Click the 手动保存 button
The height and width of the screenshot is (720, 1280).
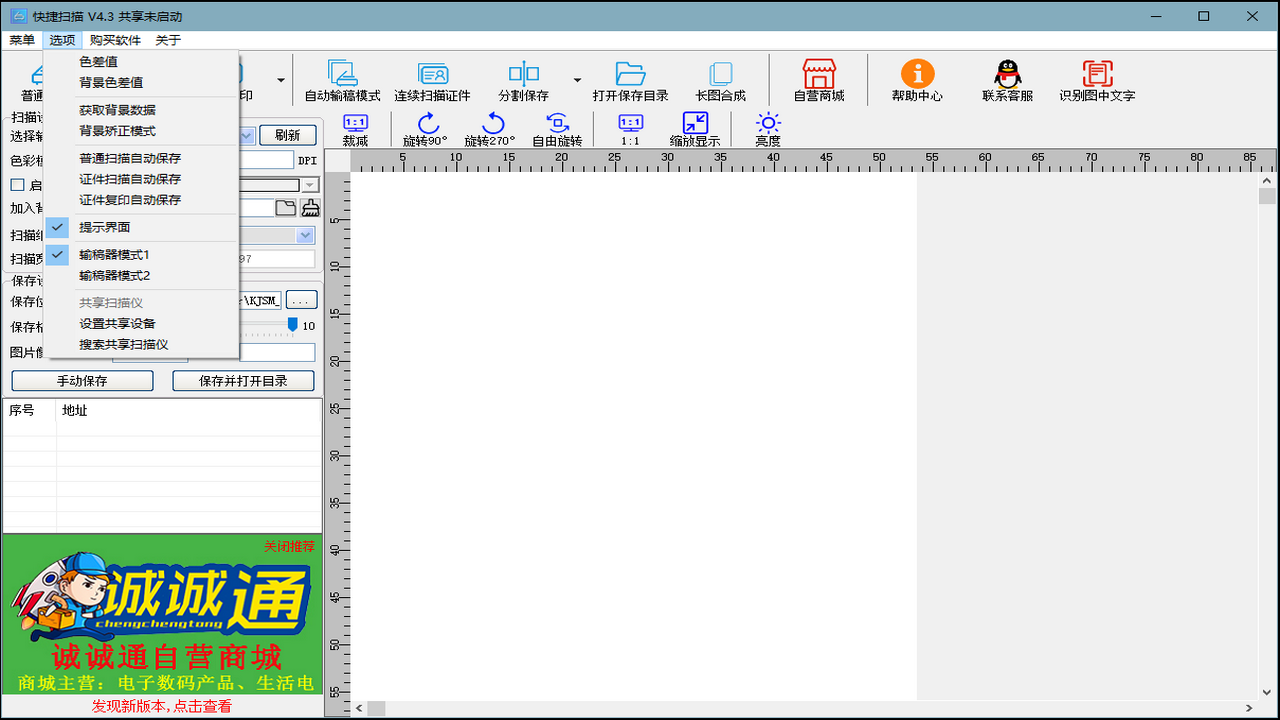82,381
